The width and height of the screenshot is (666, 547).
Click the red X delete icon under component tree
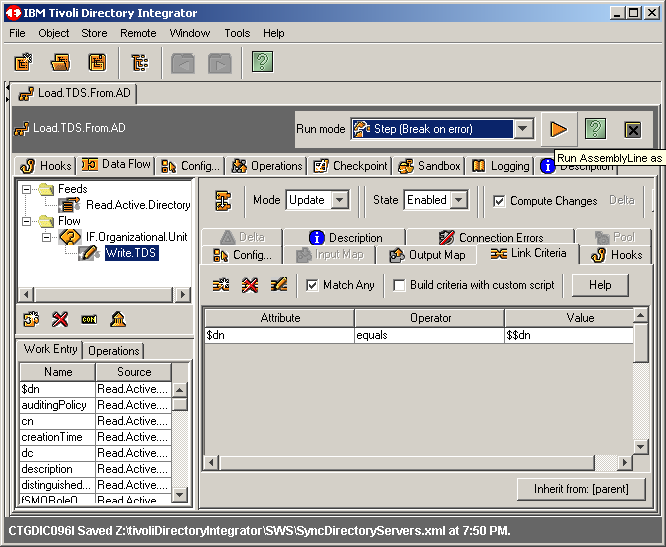coord(60,319)
